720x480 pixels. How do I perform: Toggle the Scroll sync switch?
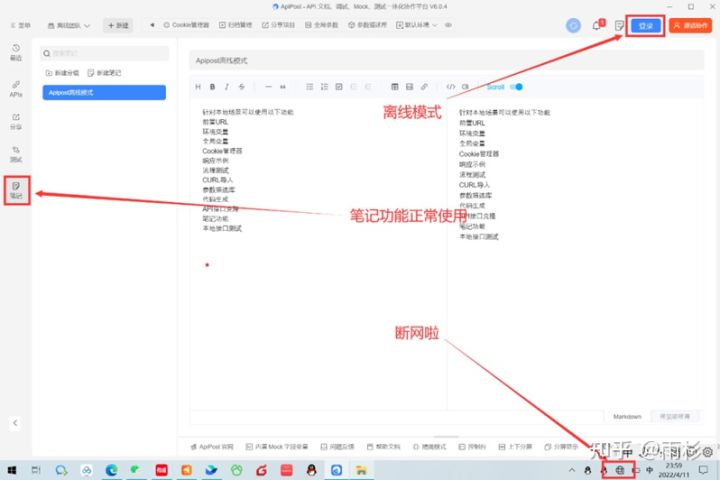[517, 86]
